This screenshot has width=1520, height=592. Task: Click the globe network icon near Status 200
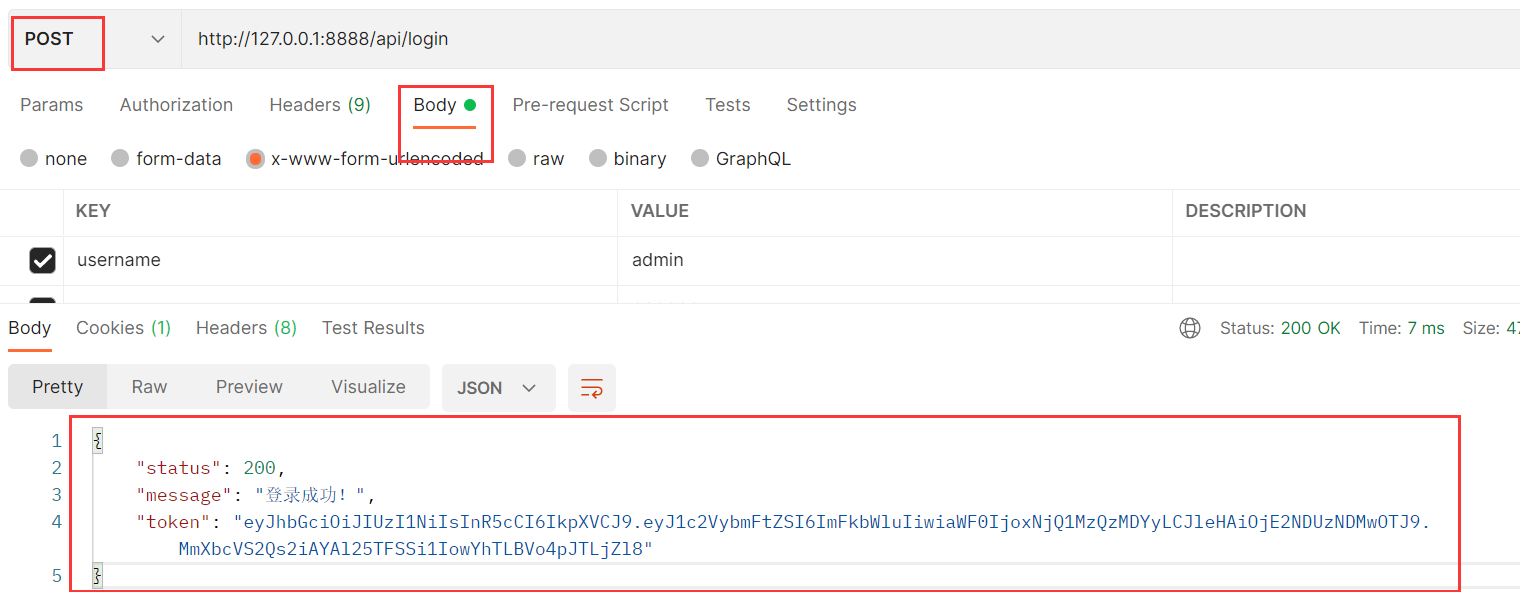point(1189,327)
